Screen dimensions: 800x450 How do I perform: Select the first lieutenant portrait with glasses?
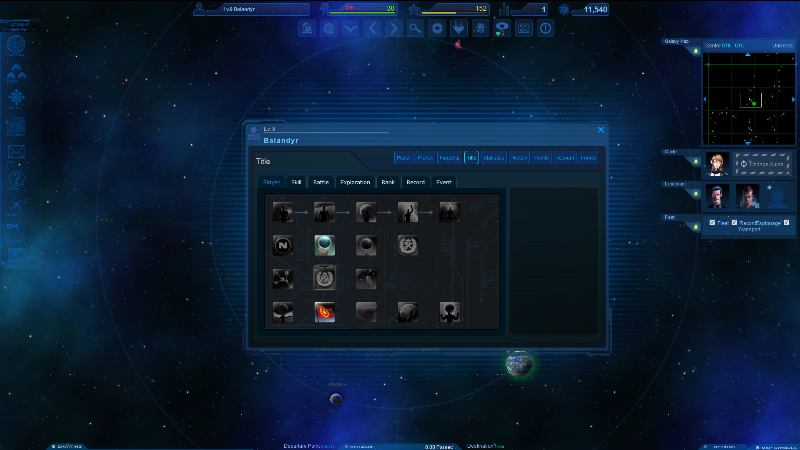click(717, 197)
